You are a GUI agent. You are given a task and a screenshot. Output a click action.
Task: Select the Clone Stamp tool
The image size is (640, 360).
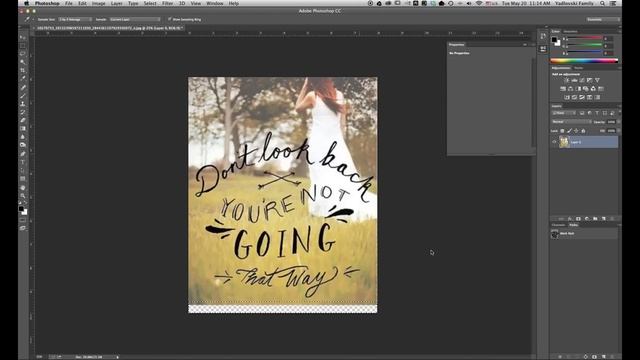pyautogui.click(x=23, y=104)
